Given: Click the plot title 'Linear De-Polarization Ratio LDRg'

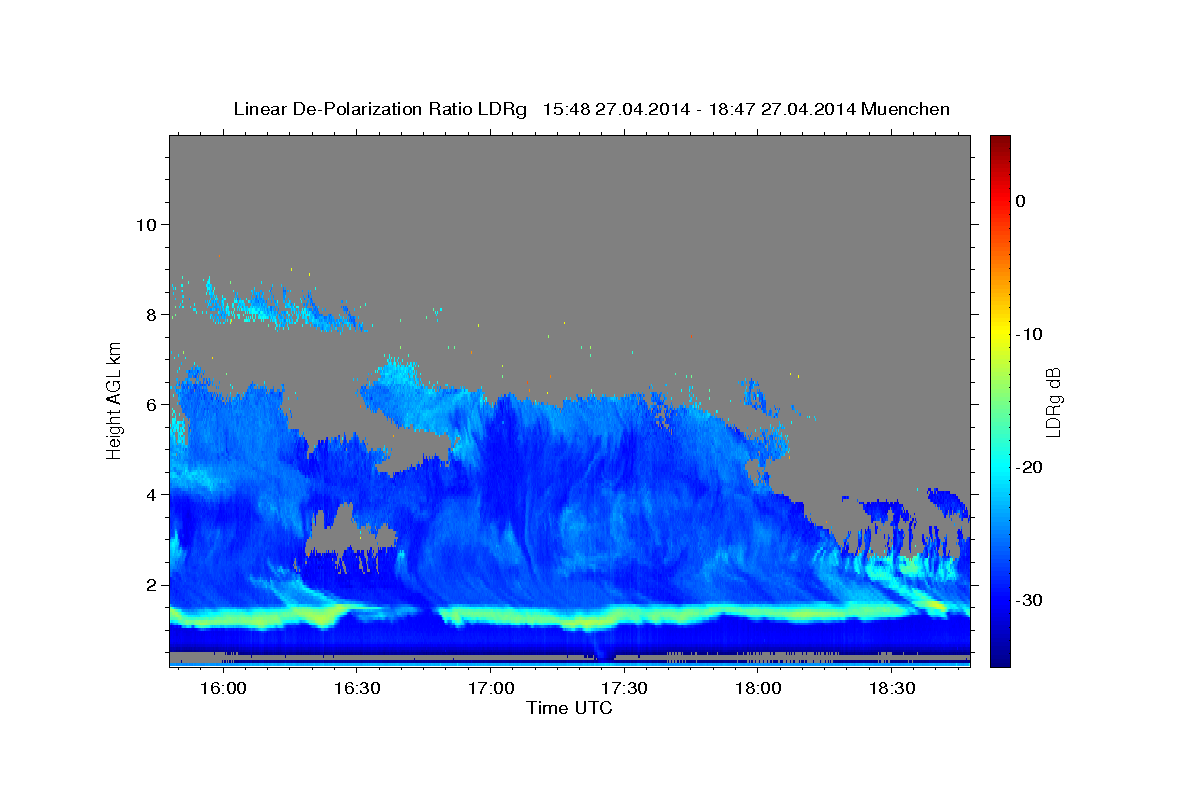Looking at the screenshot, I should (x=380, y=109).
